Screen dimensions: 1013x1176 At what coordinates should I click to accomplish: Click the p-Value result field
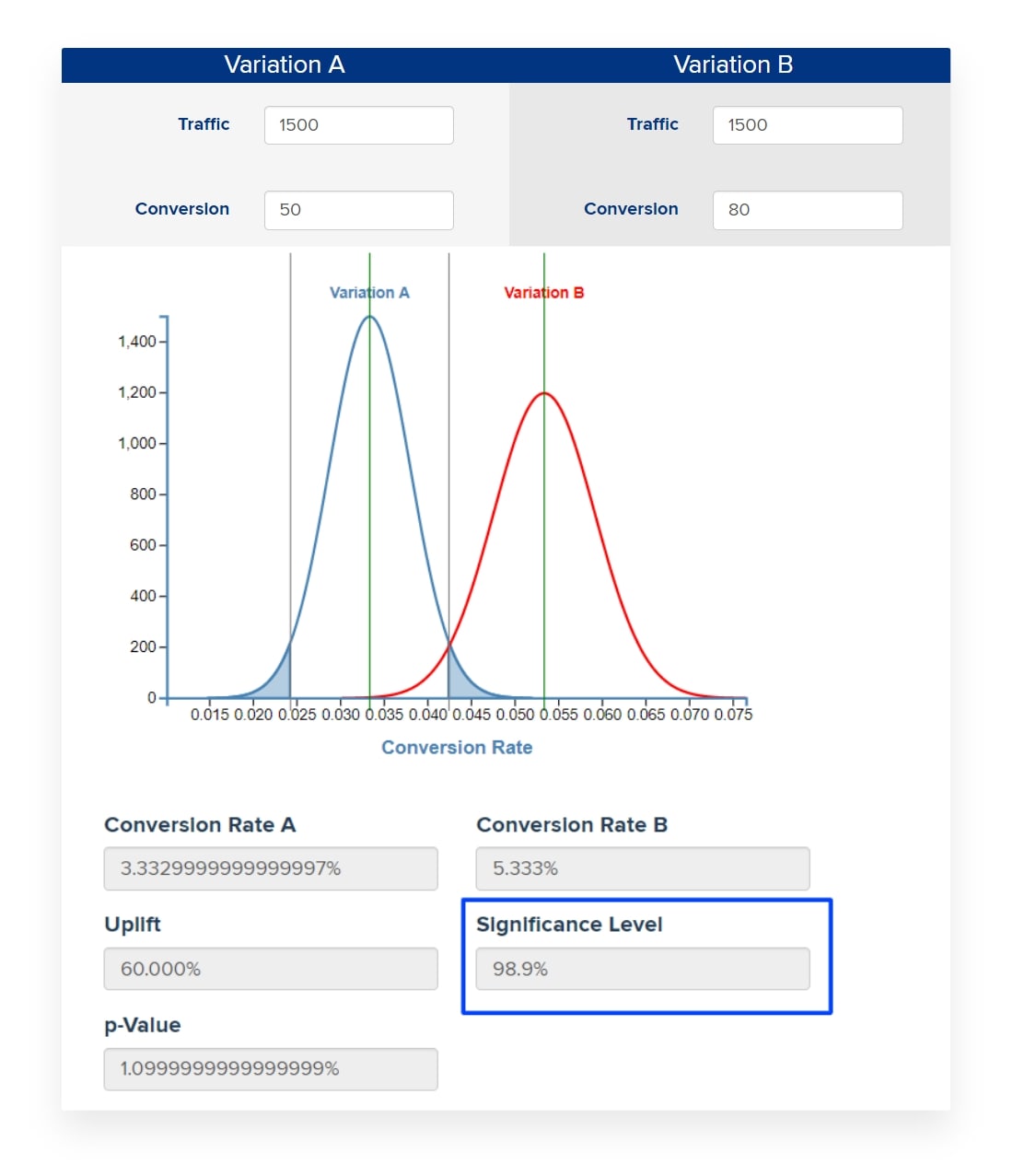point(270,1069)
